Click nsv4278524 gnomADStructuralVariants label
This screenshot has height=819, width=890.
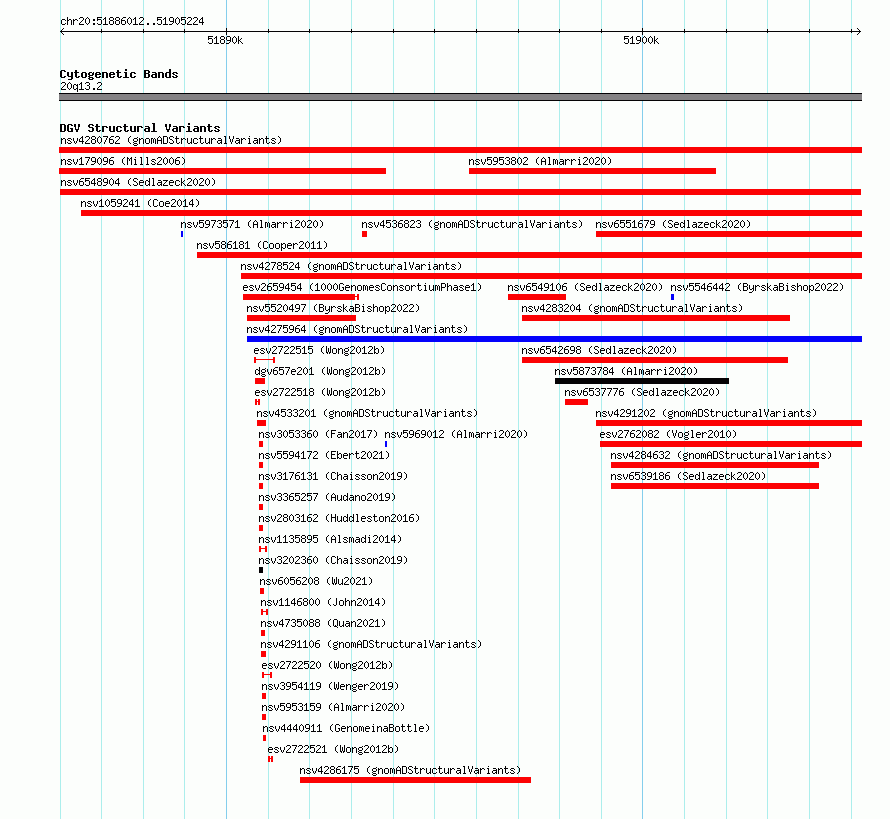click(351, 266)
